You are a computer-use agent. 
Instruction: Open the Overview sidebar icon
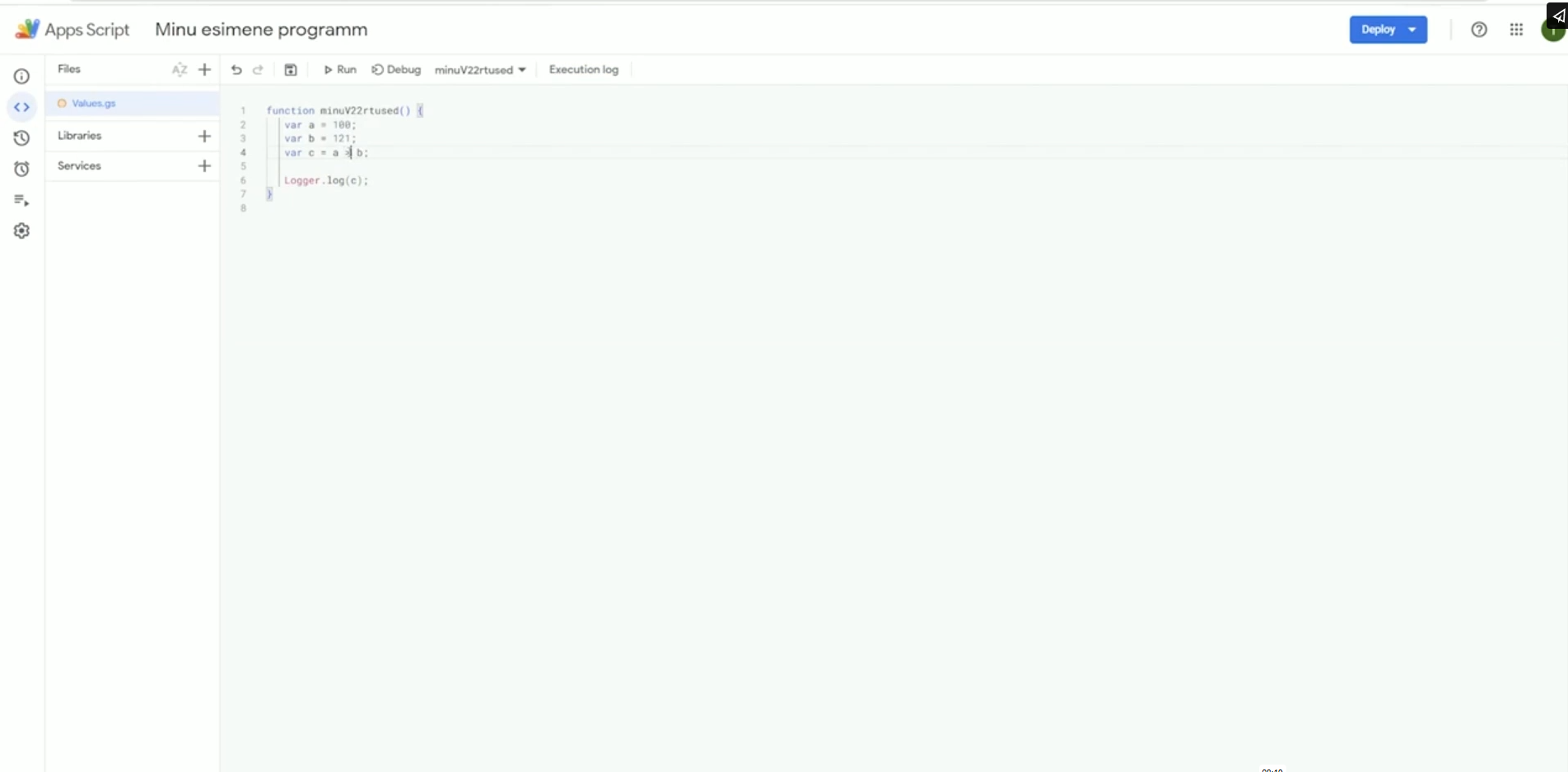pyautogui.click(x=21, y=77)
